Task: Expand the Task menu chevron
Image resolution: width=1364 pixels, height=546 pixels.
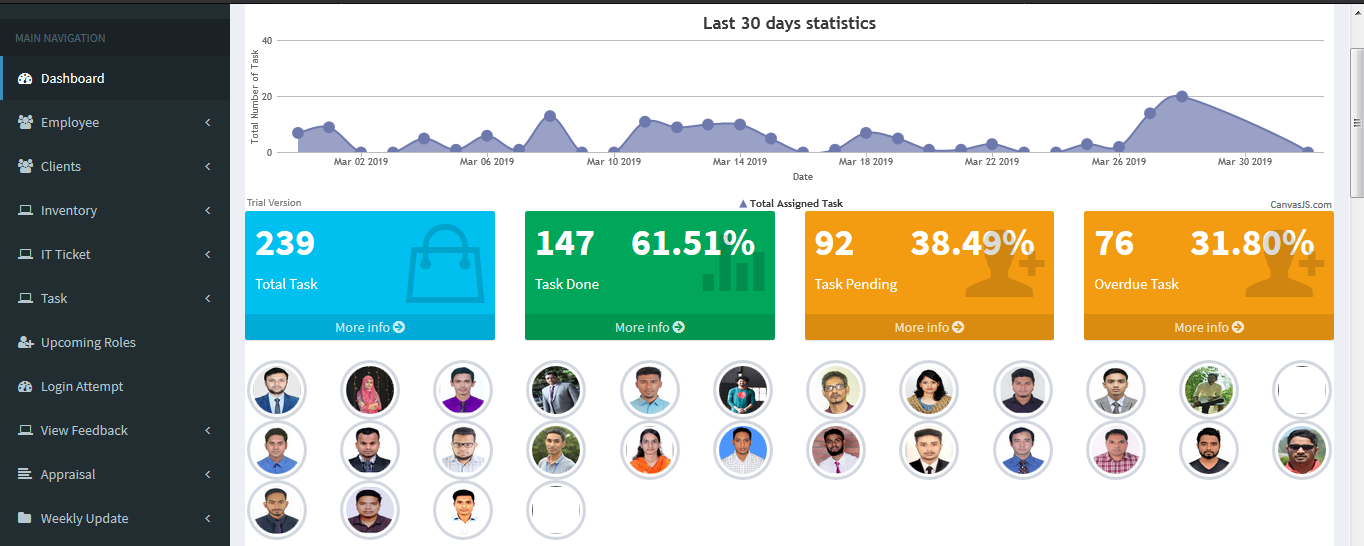Action: (208, 298)
